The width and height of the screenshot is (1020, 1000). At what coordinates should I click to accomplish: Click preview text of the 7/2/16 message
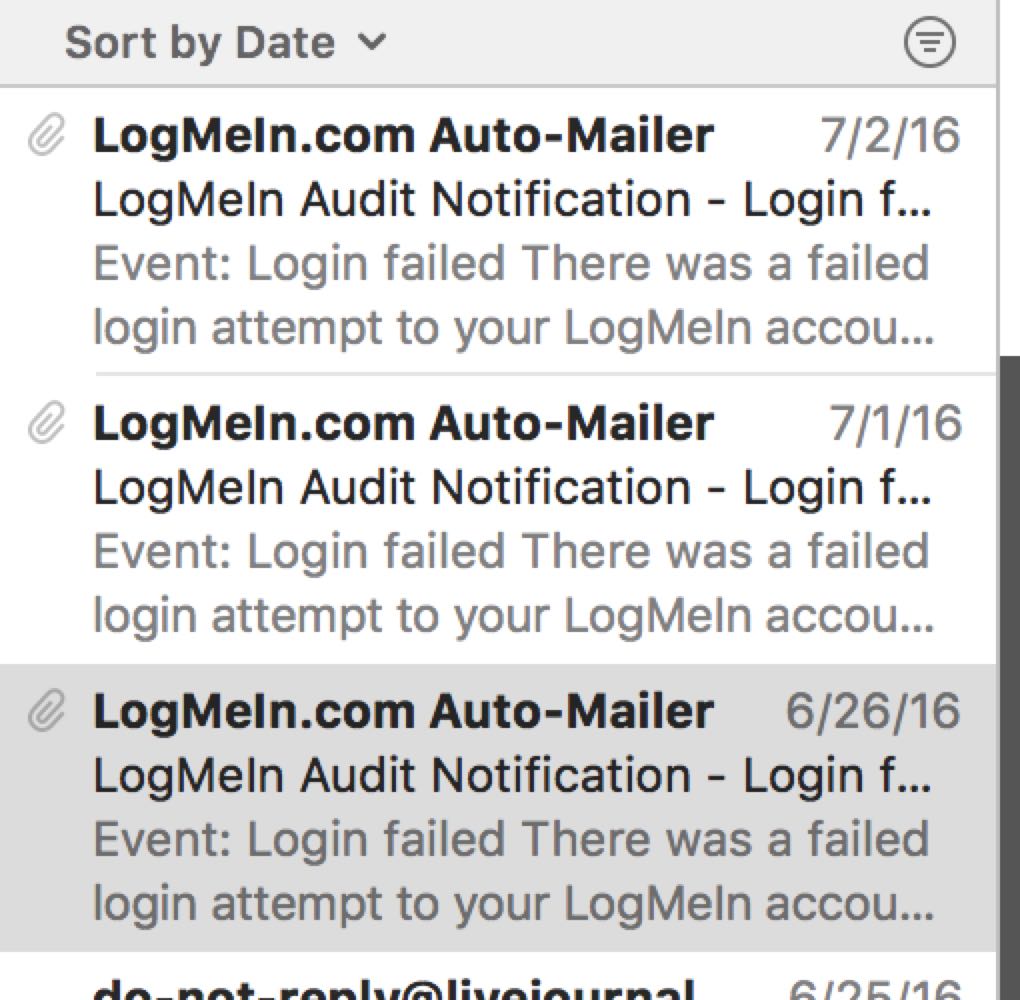(514, 295)
